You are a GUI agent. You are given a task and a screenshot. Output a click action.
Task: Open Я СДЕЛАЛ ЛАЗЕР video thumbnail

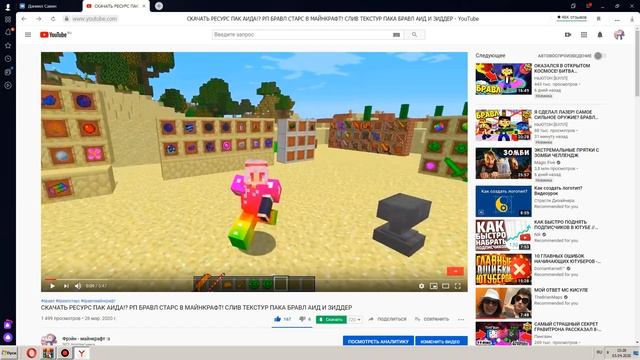(503, 125)
